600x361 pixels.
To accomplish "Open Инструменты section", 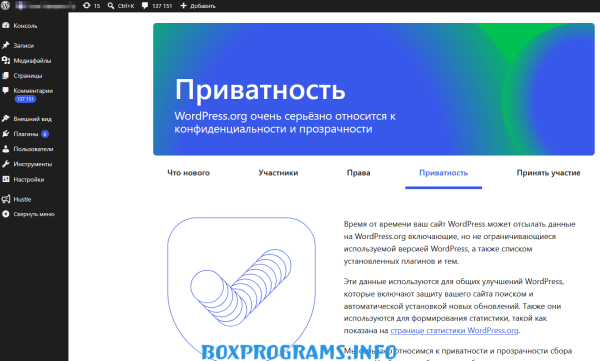I will (x=34, y=164).
